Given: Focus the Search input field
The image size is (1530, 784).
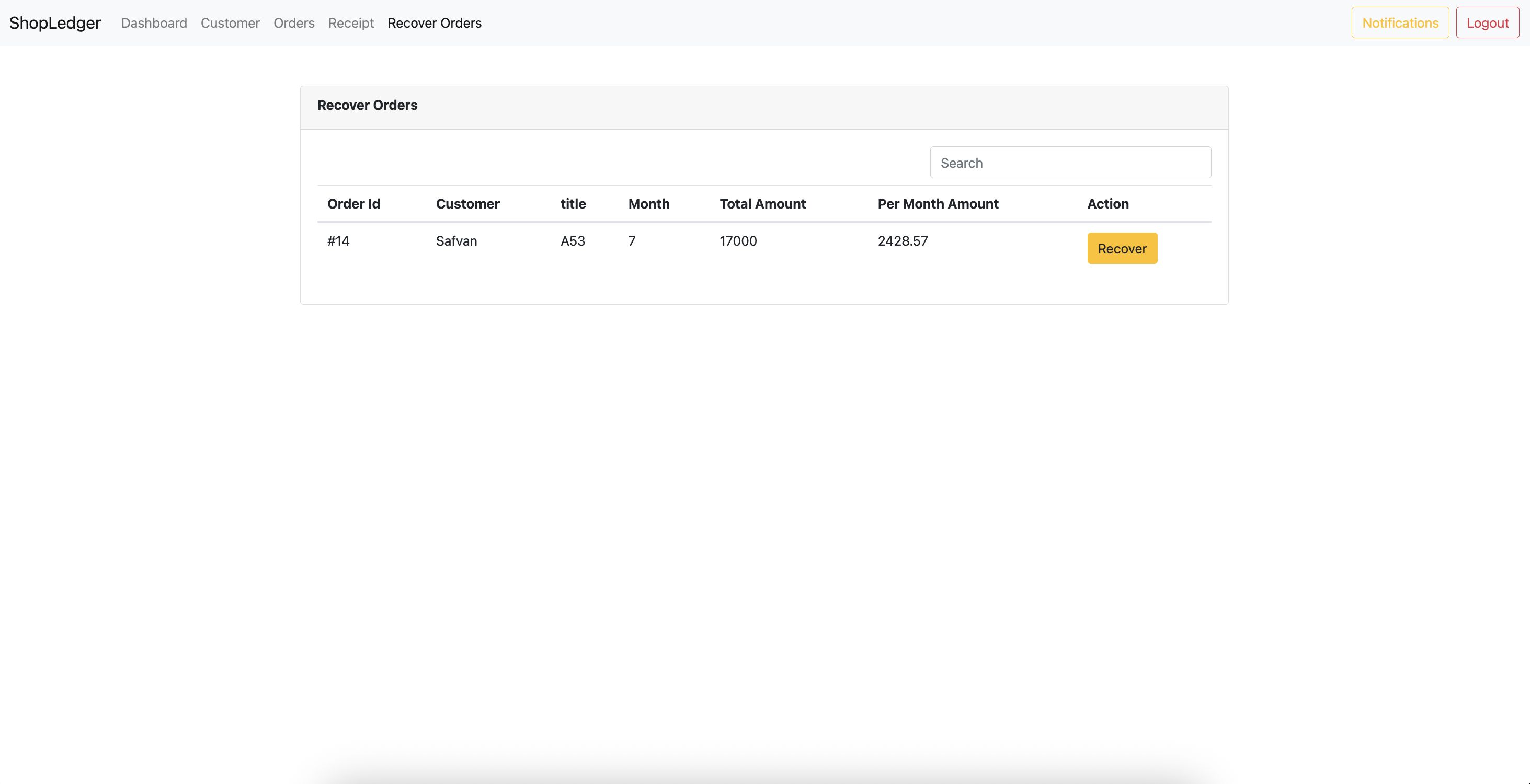Looking at the screenshot, I should [1070, 163].
